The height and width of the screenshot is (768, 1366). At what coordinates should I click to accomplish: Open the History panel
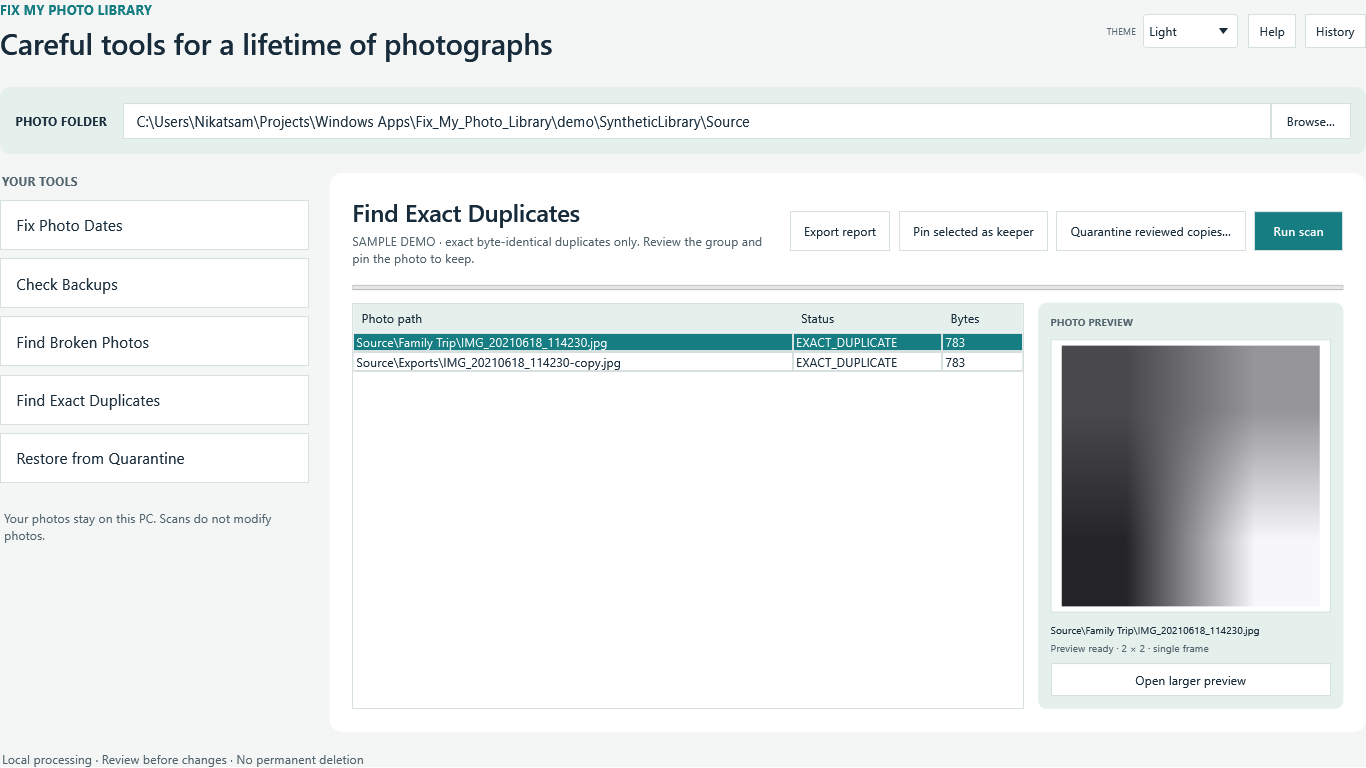[1335, 31]
